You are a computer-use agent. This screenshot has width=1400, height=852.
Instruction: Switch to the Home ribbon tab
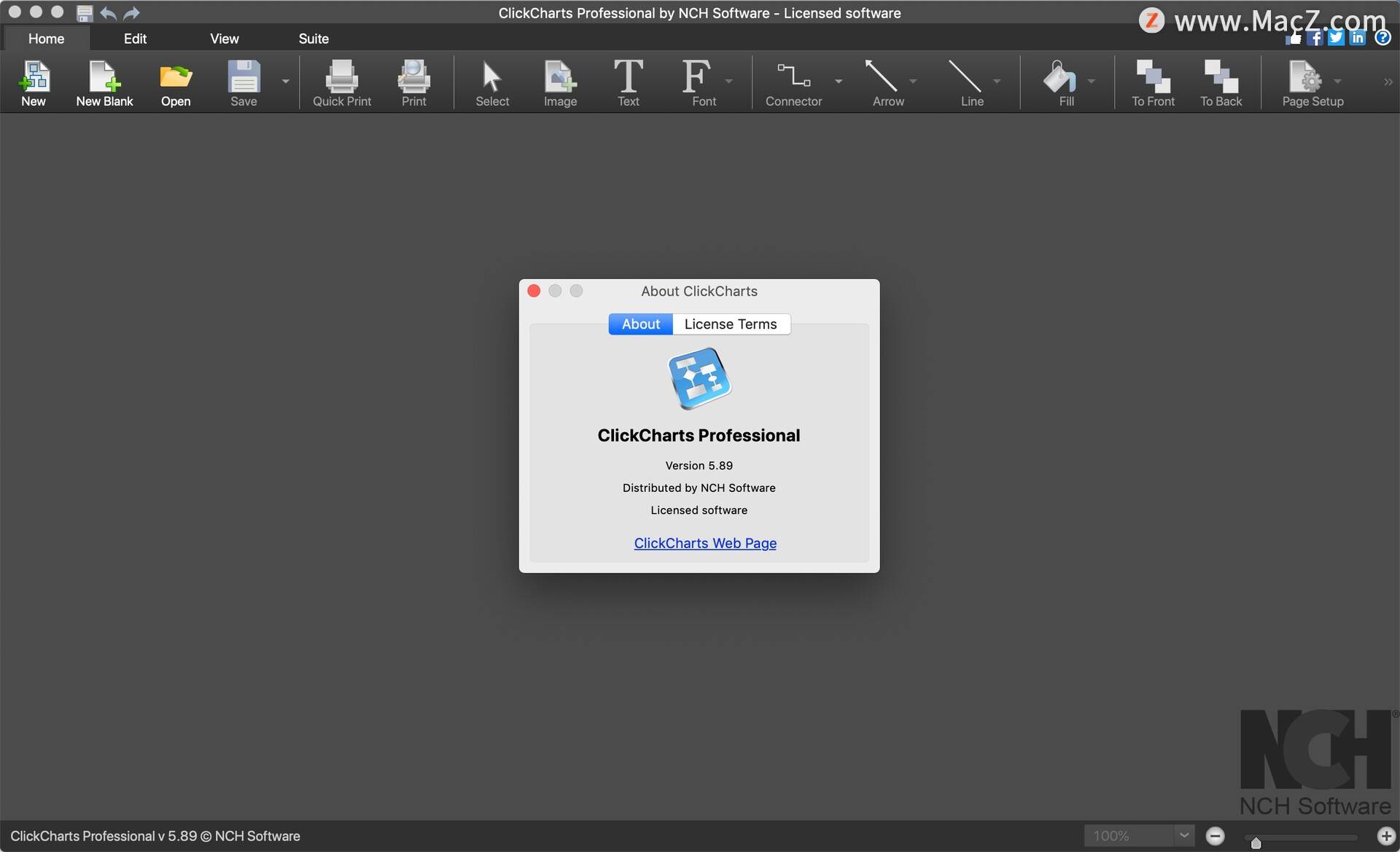point(46,39)
